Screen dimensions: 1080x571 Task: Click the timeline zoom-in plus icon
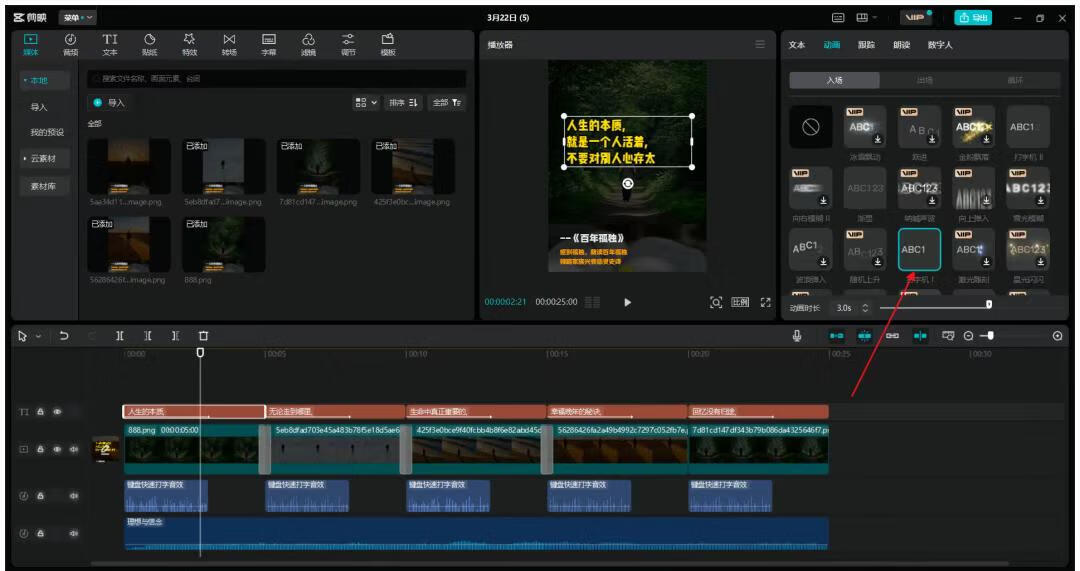click(1058, 336)
